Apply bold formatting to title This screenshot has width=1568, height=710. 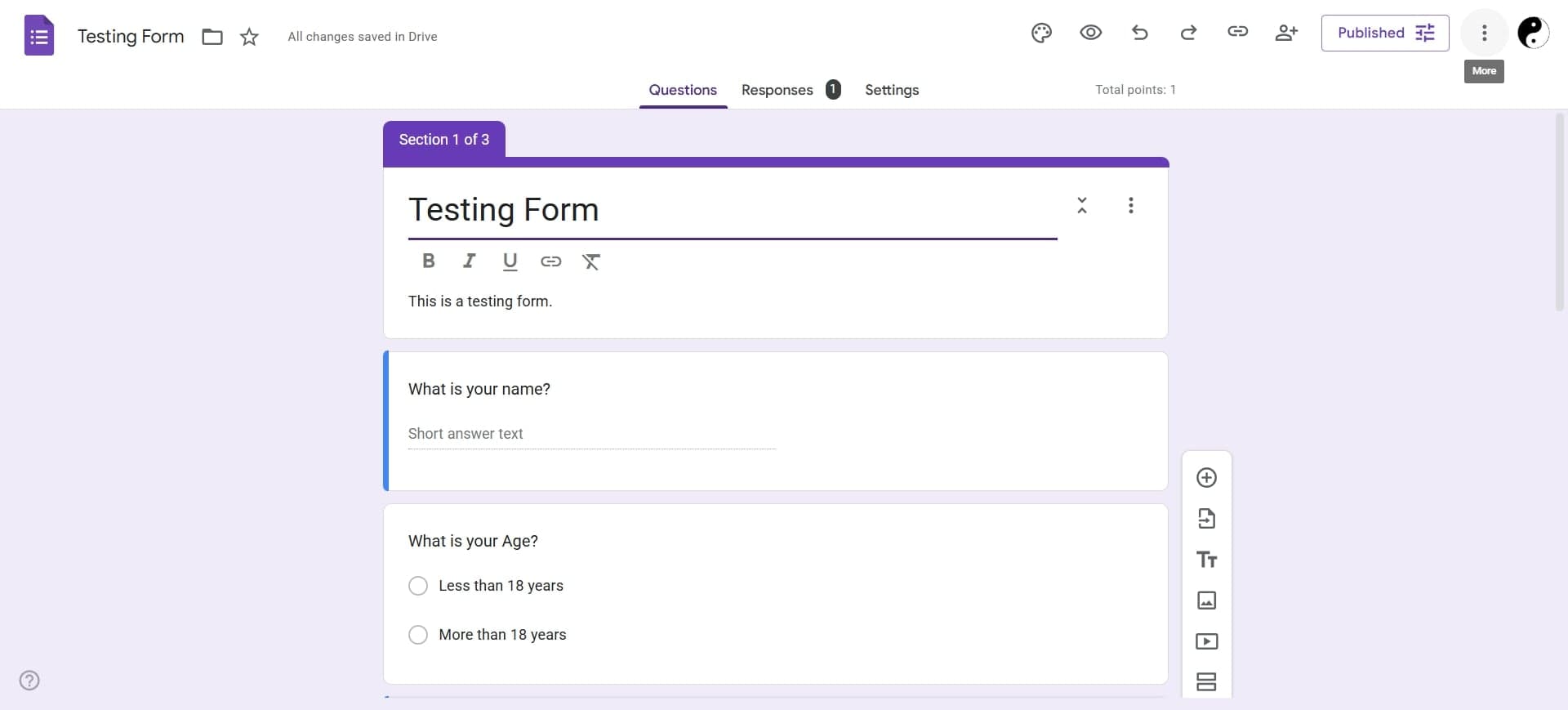click(428, 261)
